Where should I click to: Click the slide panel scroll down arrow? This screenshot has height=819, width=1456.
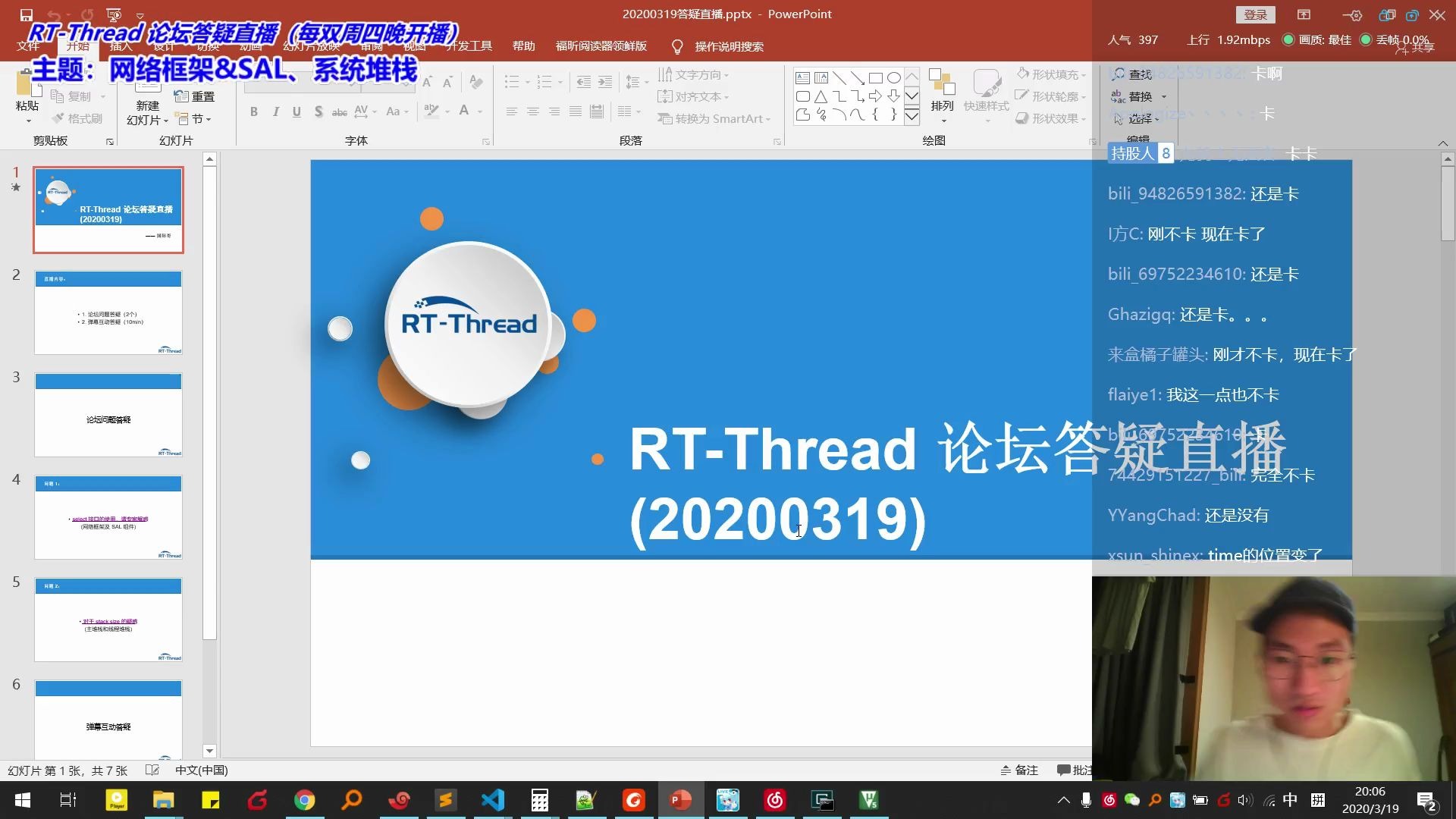coord(210,751)
